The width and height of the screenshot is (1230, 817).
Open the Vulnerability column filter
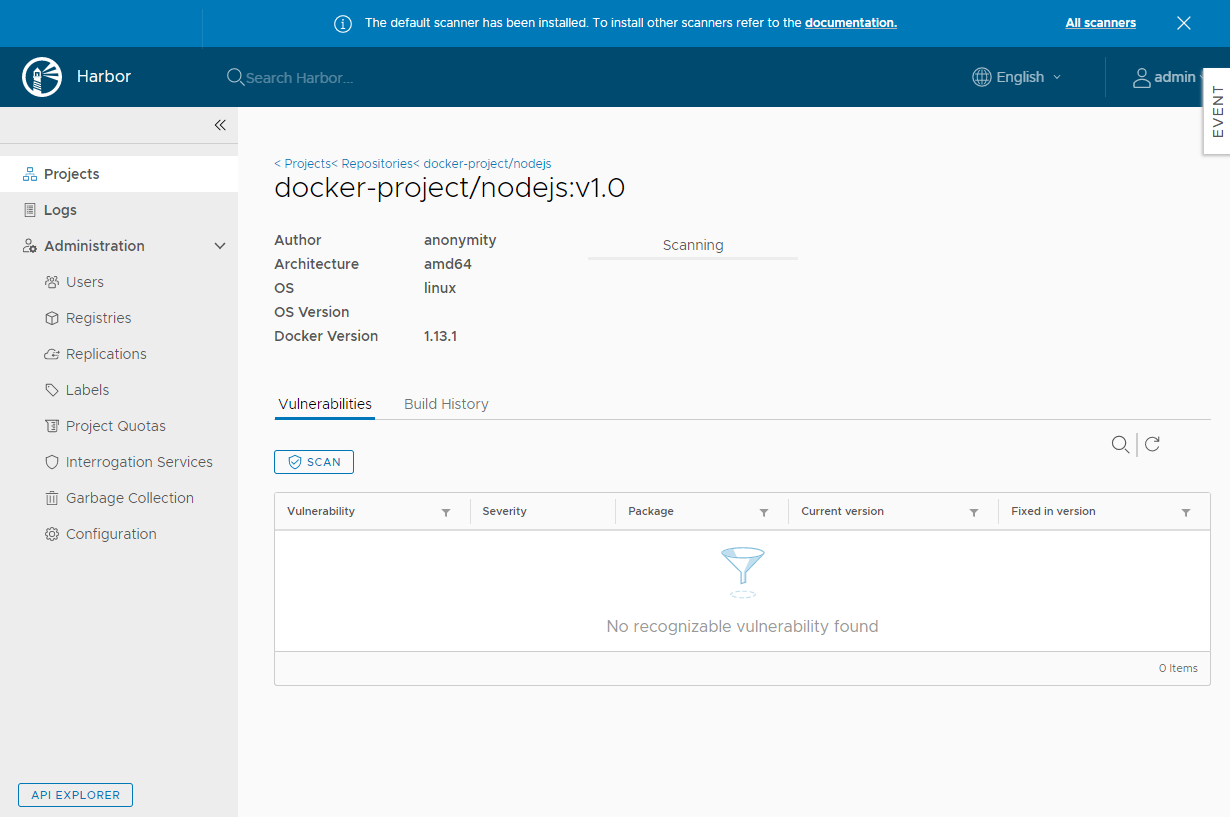446,512
